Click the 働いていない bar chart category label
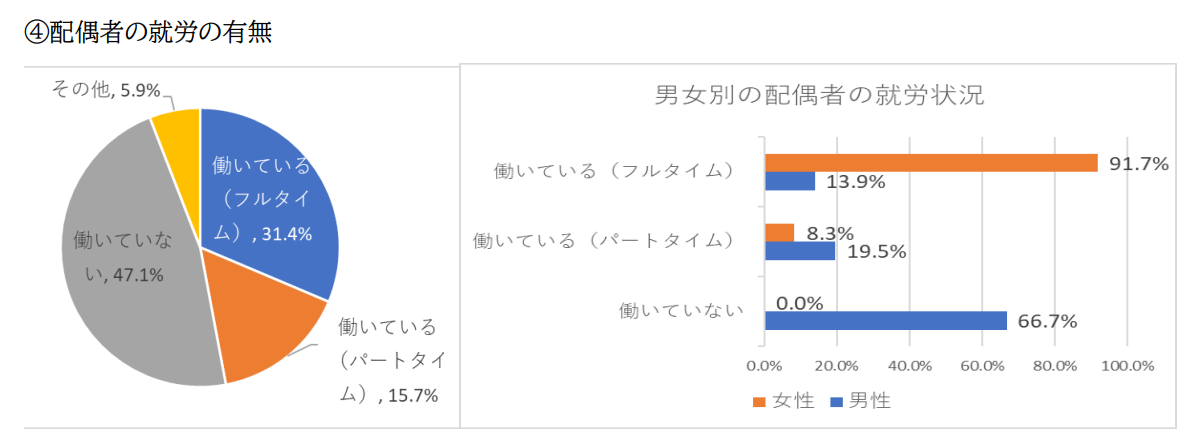Viewport: 1196px width, 442px height. point(681,310)
